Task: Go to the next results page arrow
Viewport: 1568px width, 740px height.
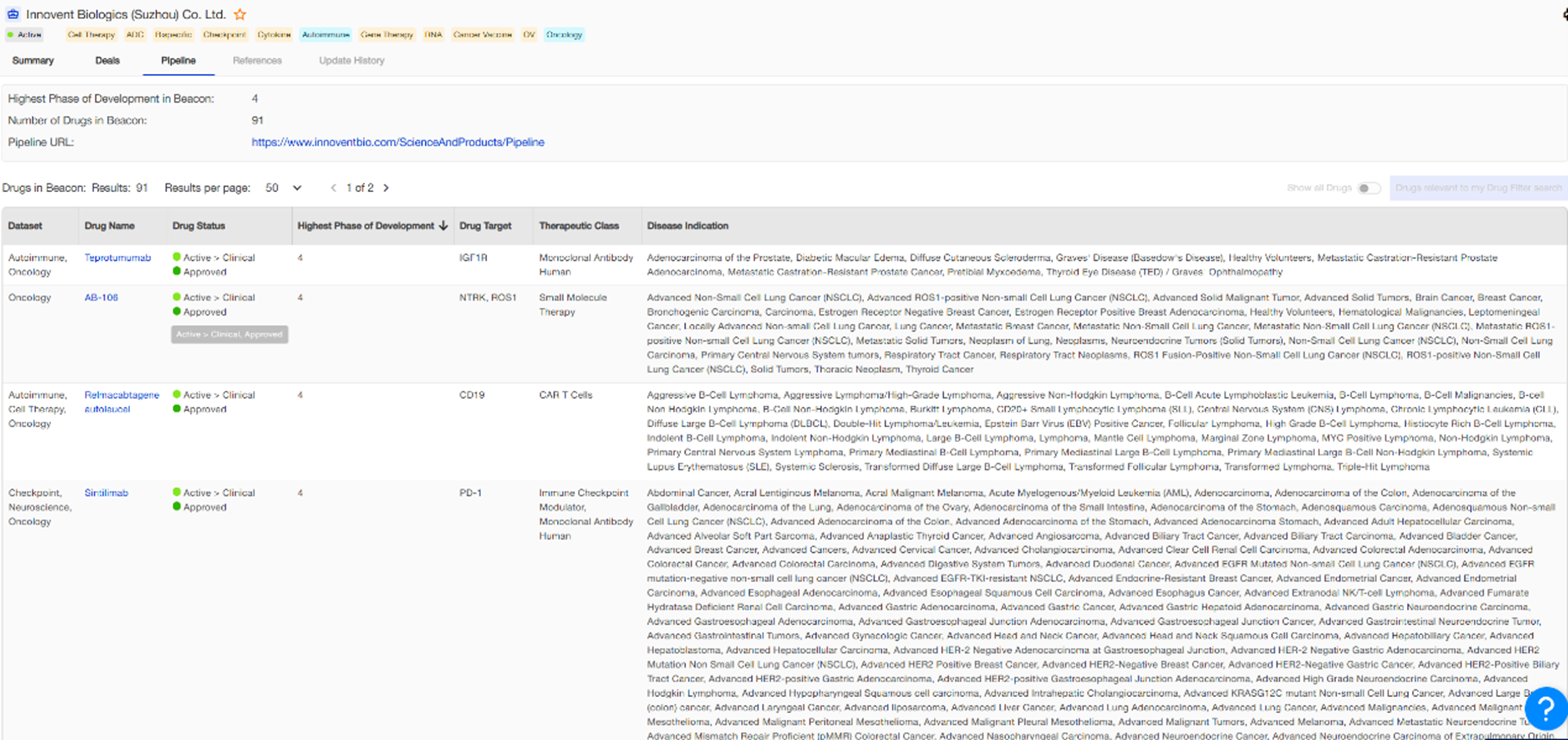Action: click(x=386, y=188)
